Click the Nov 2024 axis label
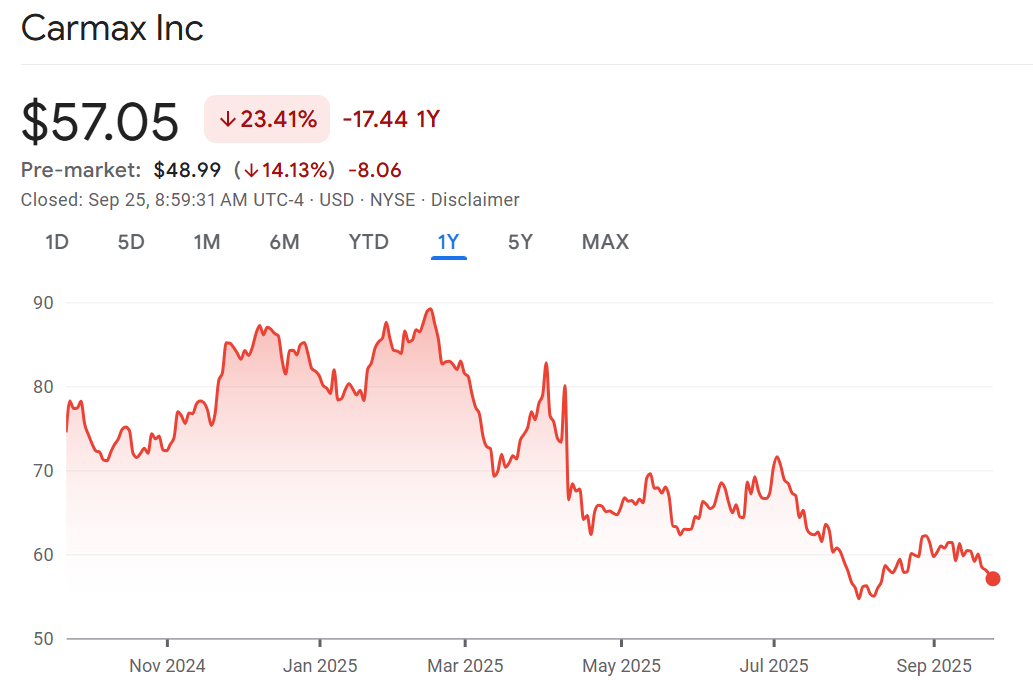Image resolution: width=1033 pixels, height=685 pixels. (167, 666)
